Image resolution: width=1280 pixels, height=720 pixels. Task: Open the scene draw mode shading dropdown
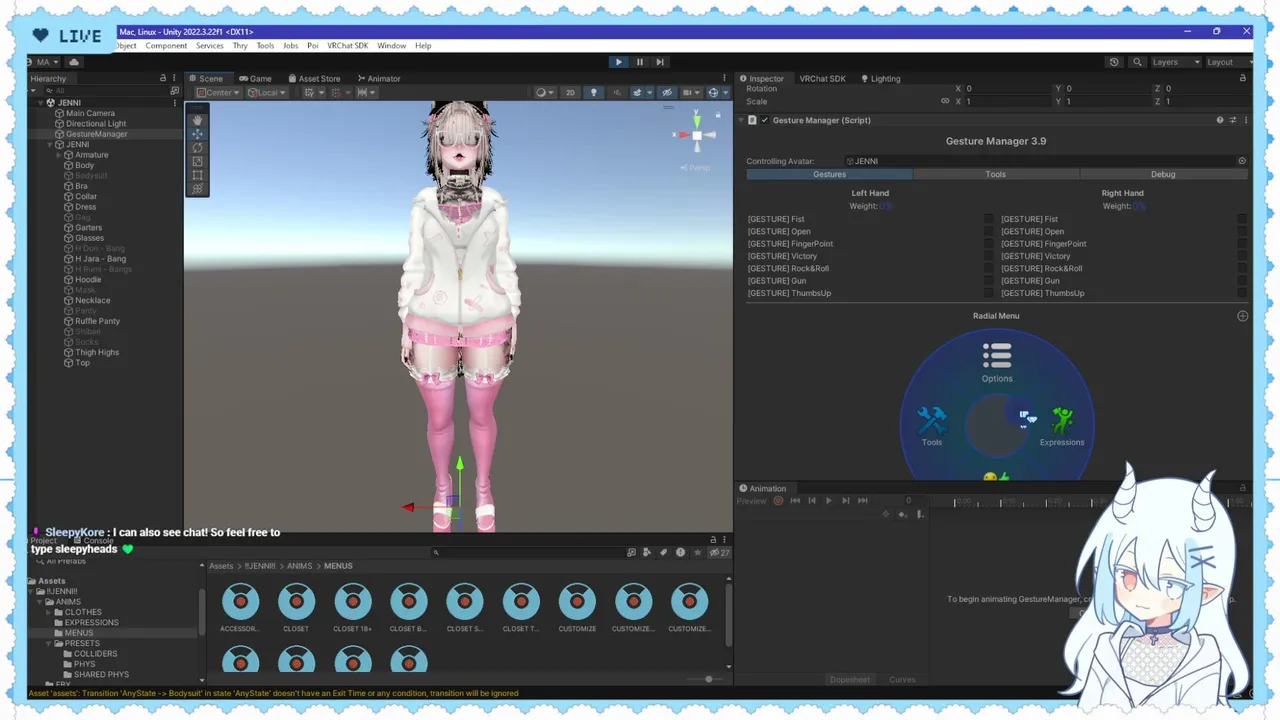(544, 92)
